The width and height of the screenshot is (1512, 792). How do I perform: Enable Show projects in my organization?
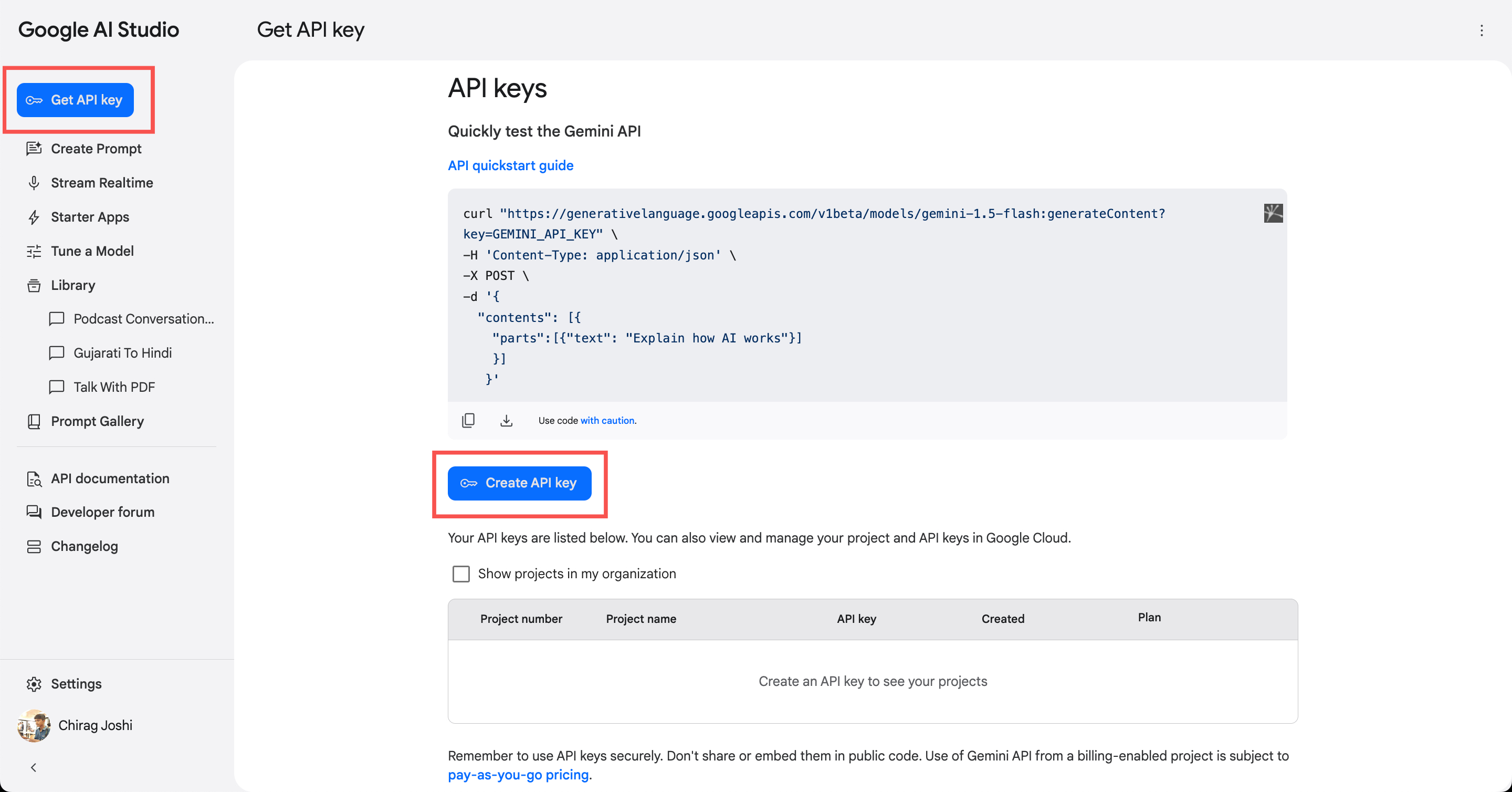(x=461, y=574)
